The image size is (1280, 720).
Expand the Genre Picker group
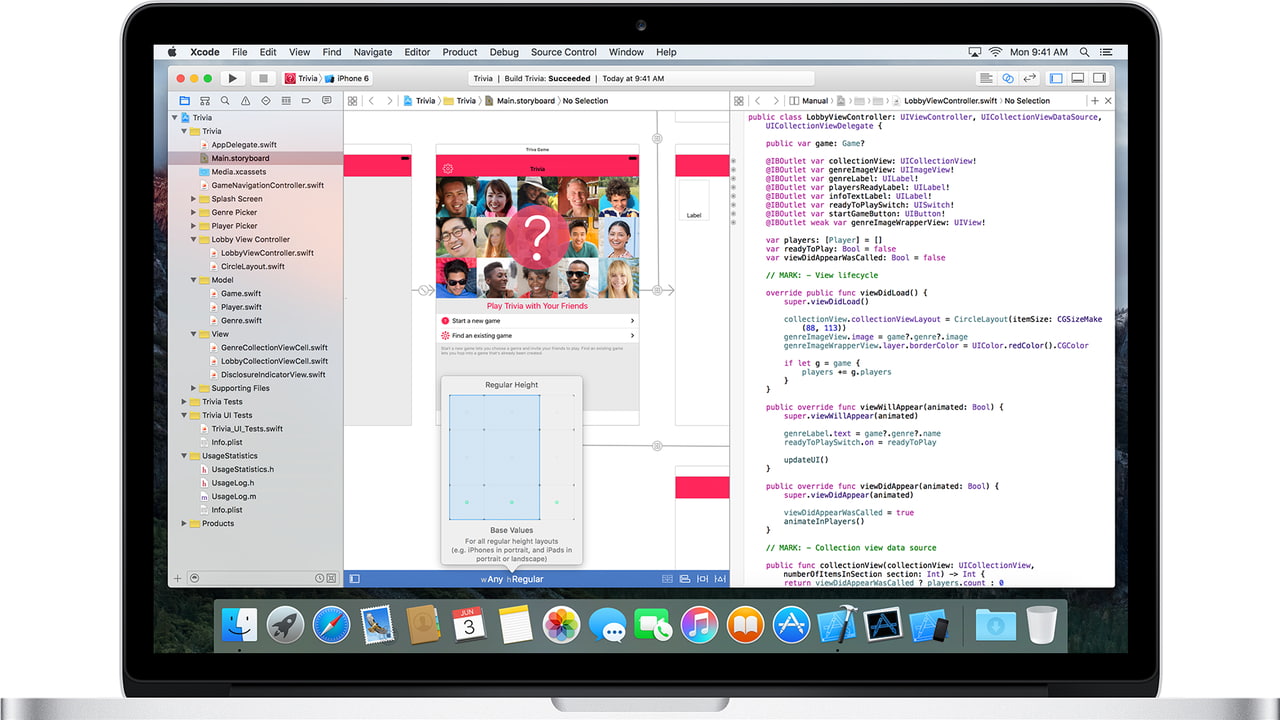193,212
